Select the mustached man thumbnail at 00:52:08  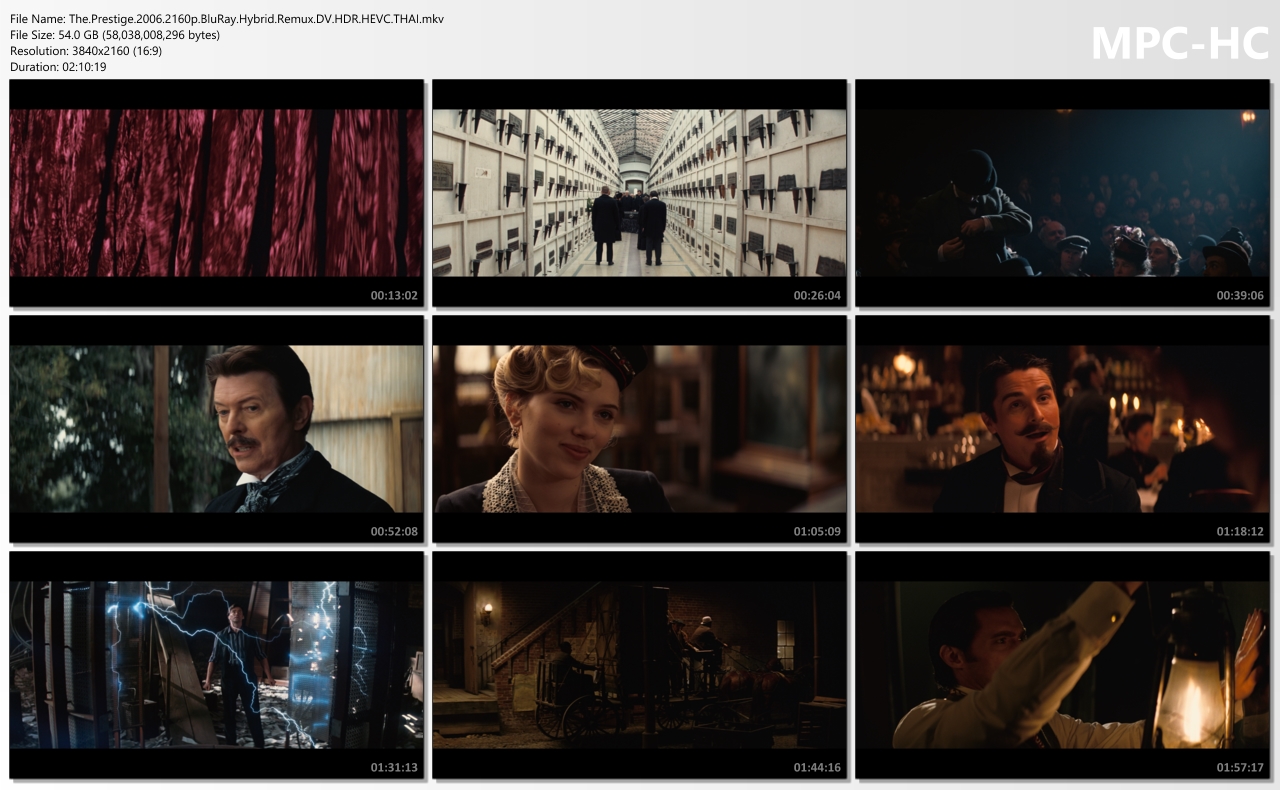click(x=217, y=429)
